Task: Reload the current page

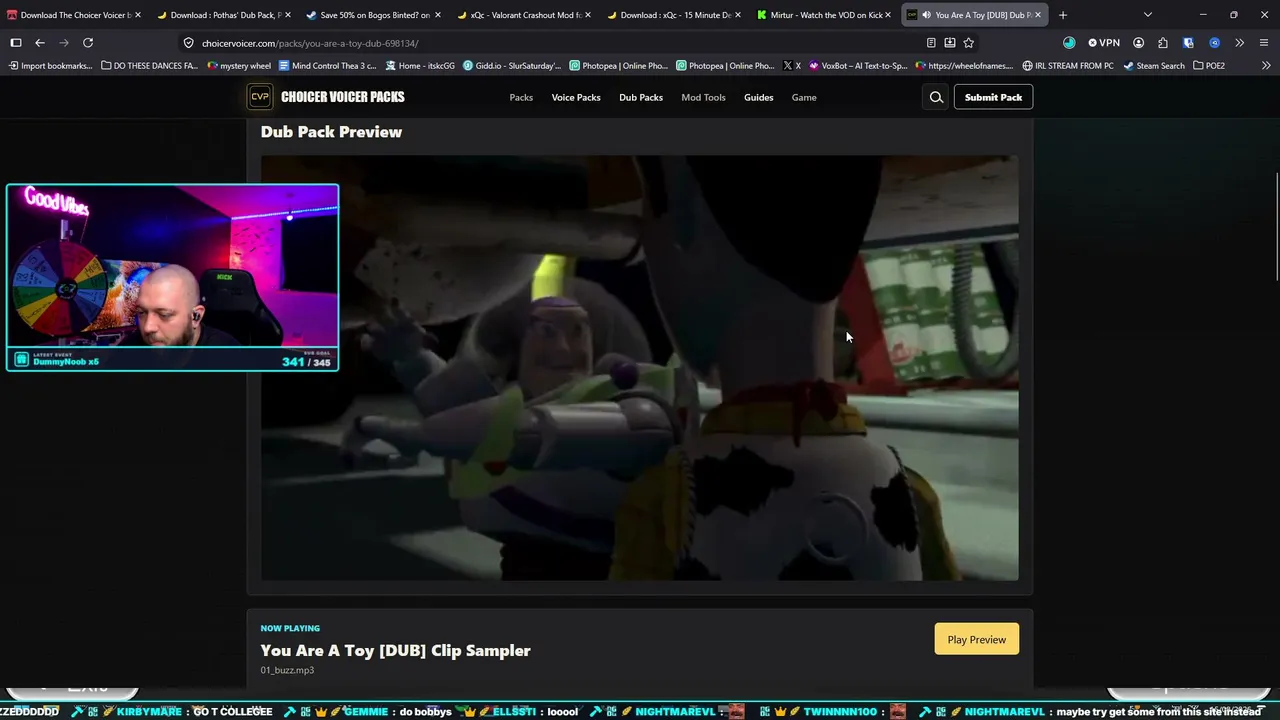Action: 88,43
